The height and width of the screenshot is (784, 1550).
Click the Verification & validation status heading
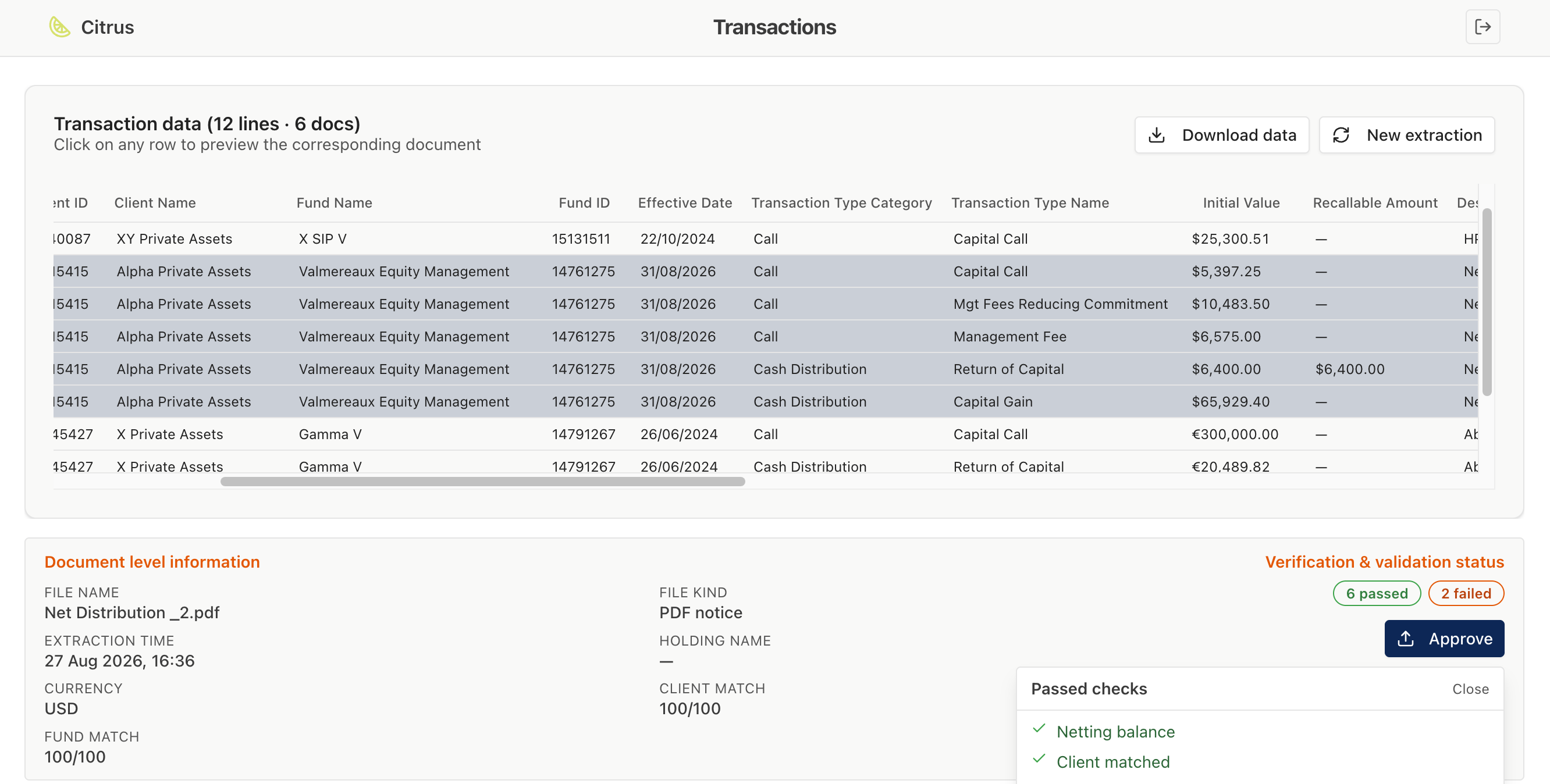pyautogui.click(x=1384, y=562)
